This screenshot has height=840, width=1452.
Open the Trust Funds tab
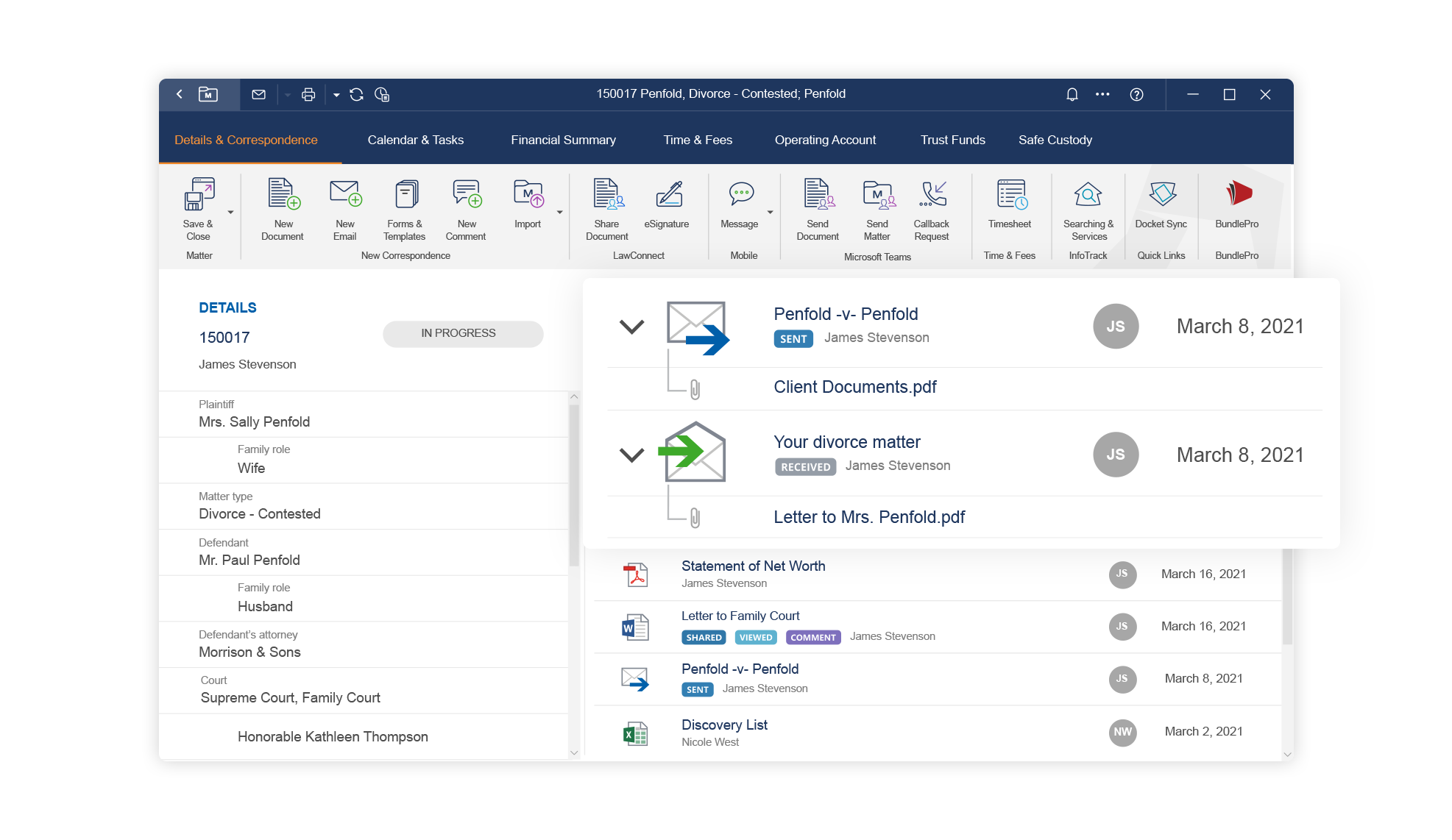coord(952,140)
